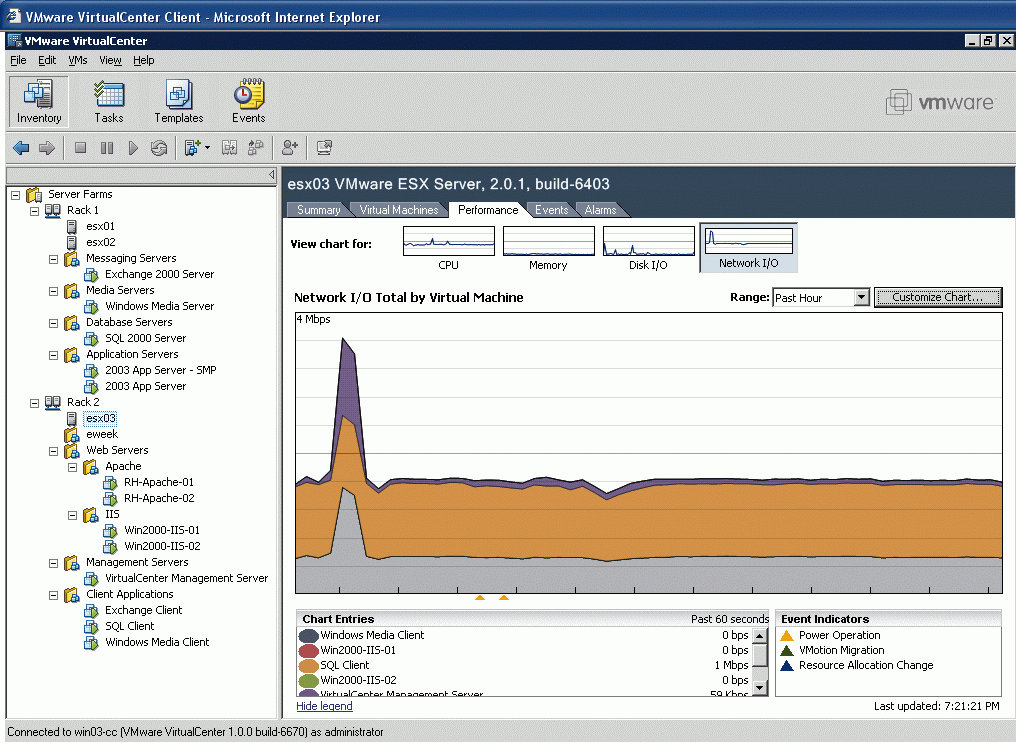Collapse the IIS group
Image resolution: width=1016 pixels, height=743 pixels.
[x=73, y=516]
